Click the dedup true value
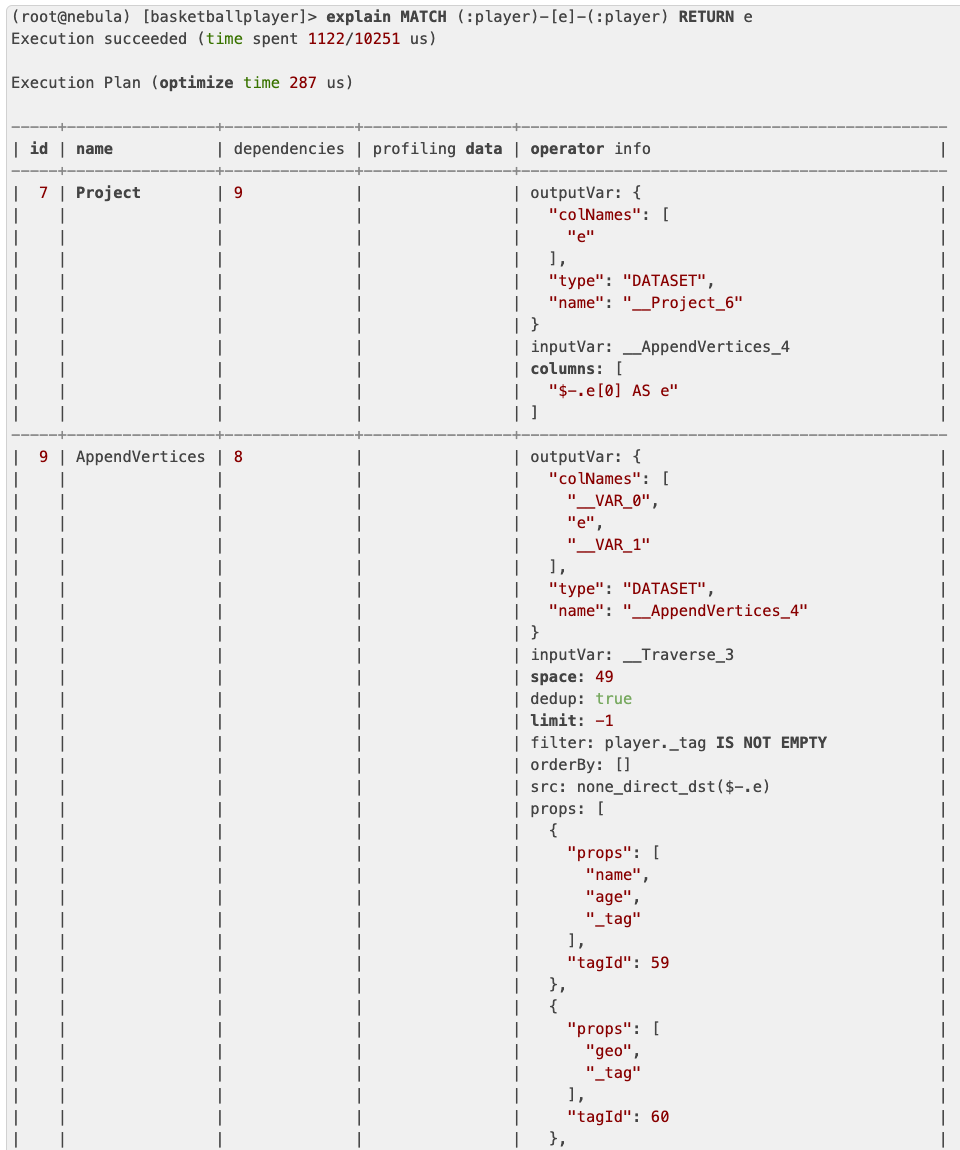 [613, 699]
